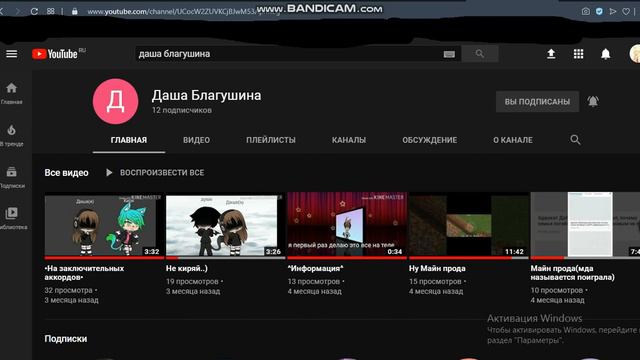The width and height of the screenshot is (640, 360).
Task: Open video title *Информация*
Action: point(316,268)
